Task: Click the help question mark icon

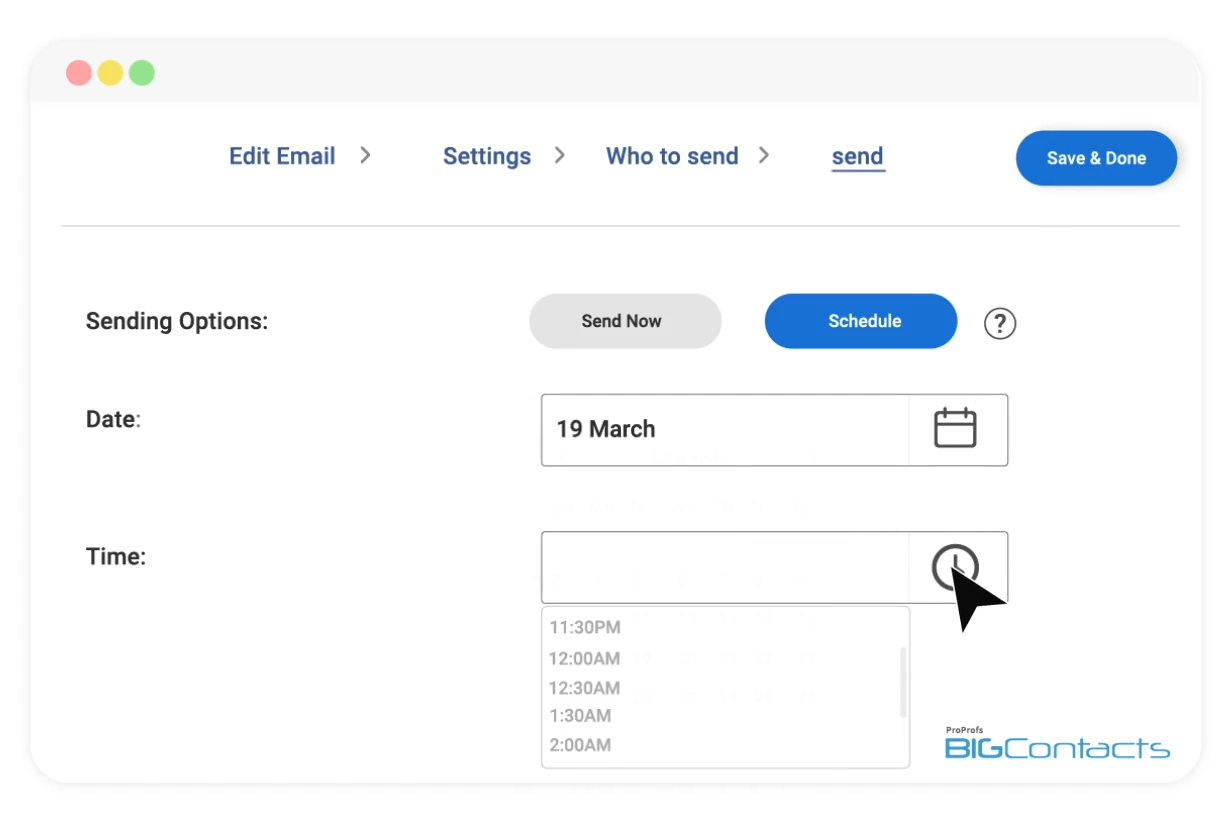Action: (x=1000, y=323)
